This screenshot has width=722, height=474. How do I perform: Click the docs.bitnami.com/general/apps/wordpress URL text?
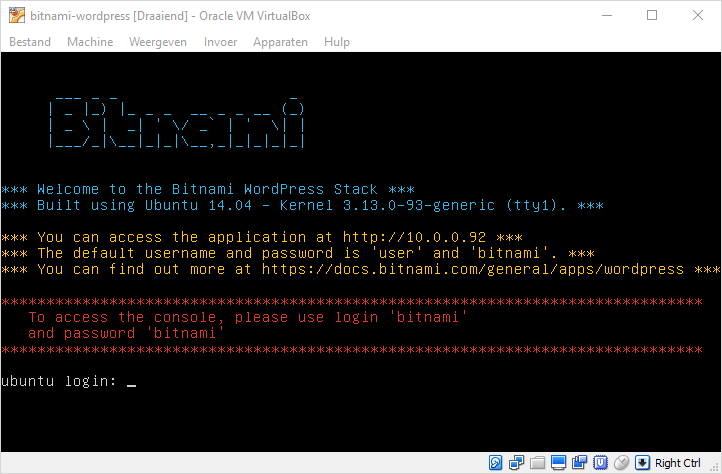click(x=473, y=269)
